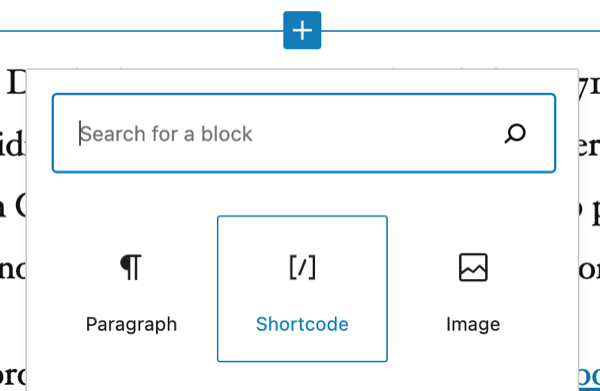This screenshot has width=600, height=391.
Task: Click the blank area below the search box
Action: [304, 194]
